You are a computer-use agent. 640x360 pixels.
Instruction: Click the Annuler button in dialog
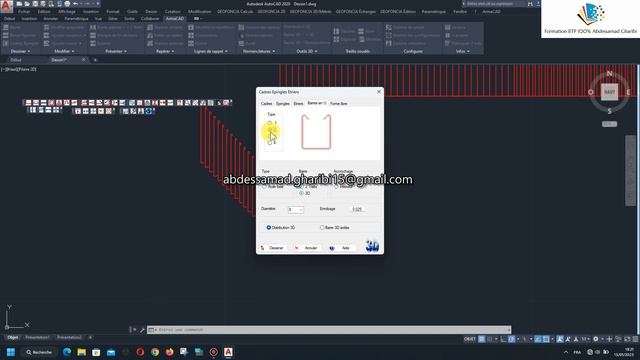pos(307,248)
